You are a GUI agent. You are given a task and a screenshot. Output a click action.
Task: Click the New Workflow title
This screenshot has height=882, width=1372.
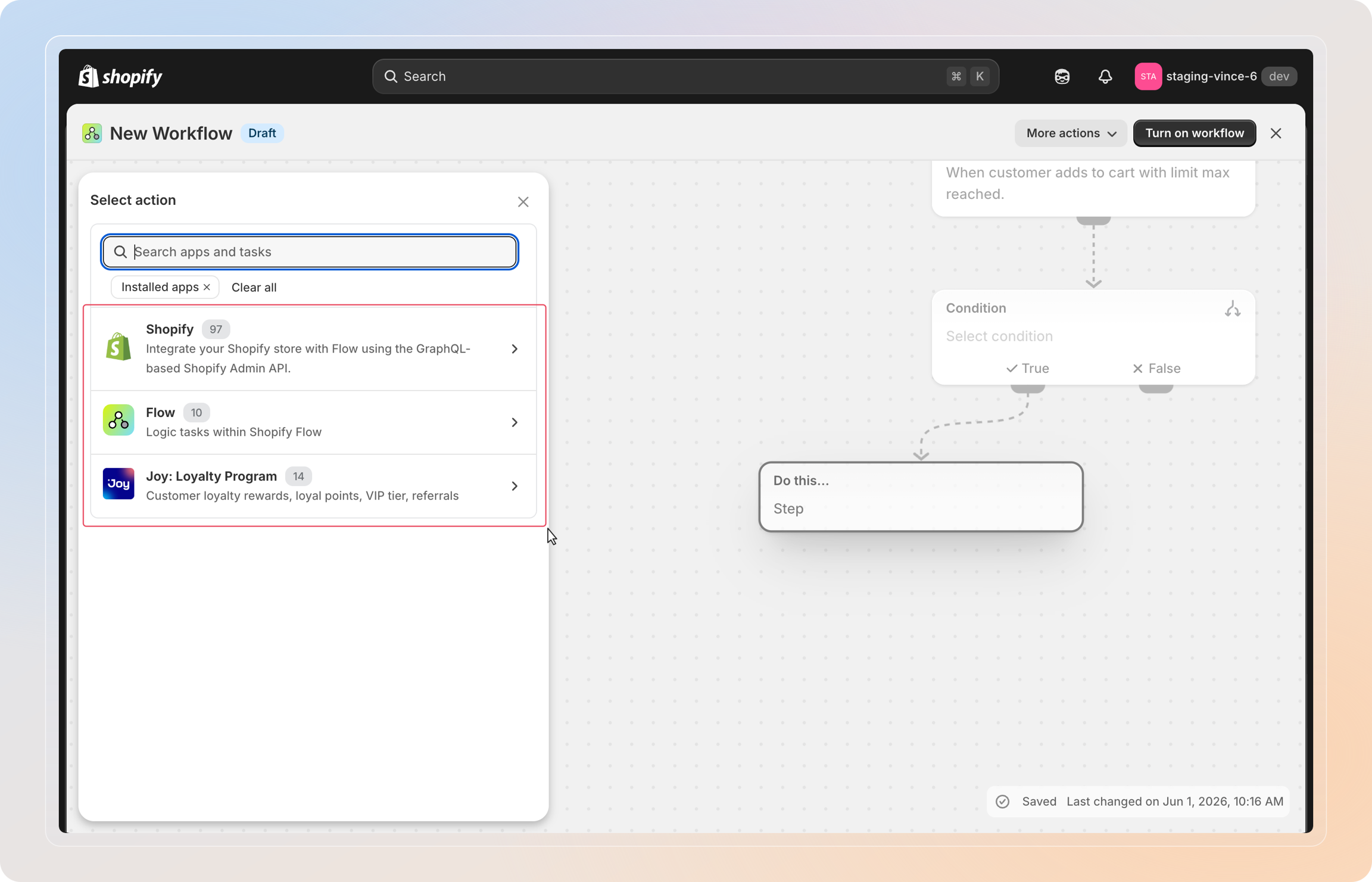[171, 133]
